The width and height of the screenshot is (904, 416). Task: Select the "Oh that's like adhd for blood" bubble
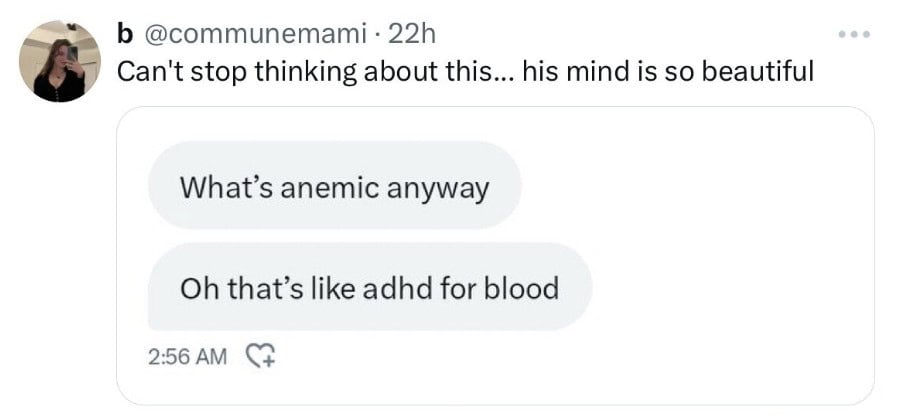pos(369,288)
